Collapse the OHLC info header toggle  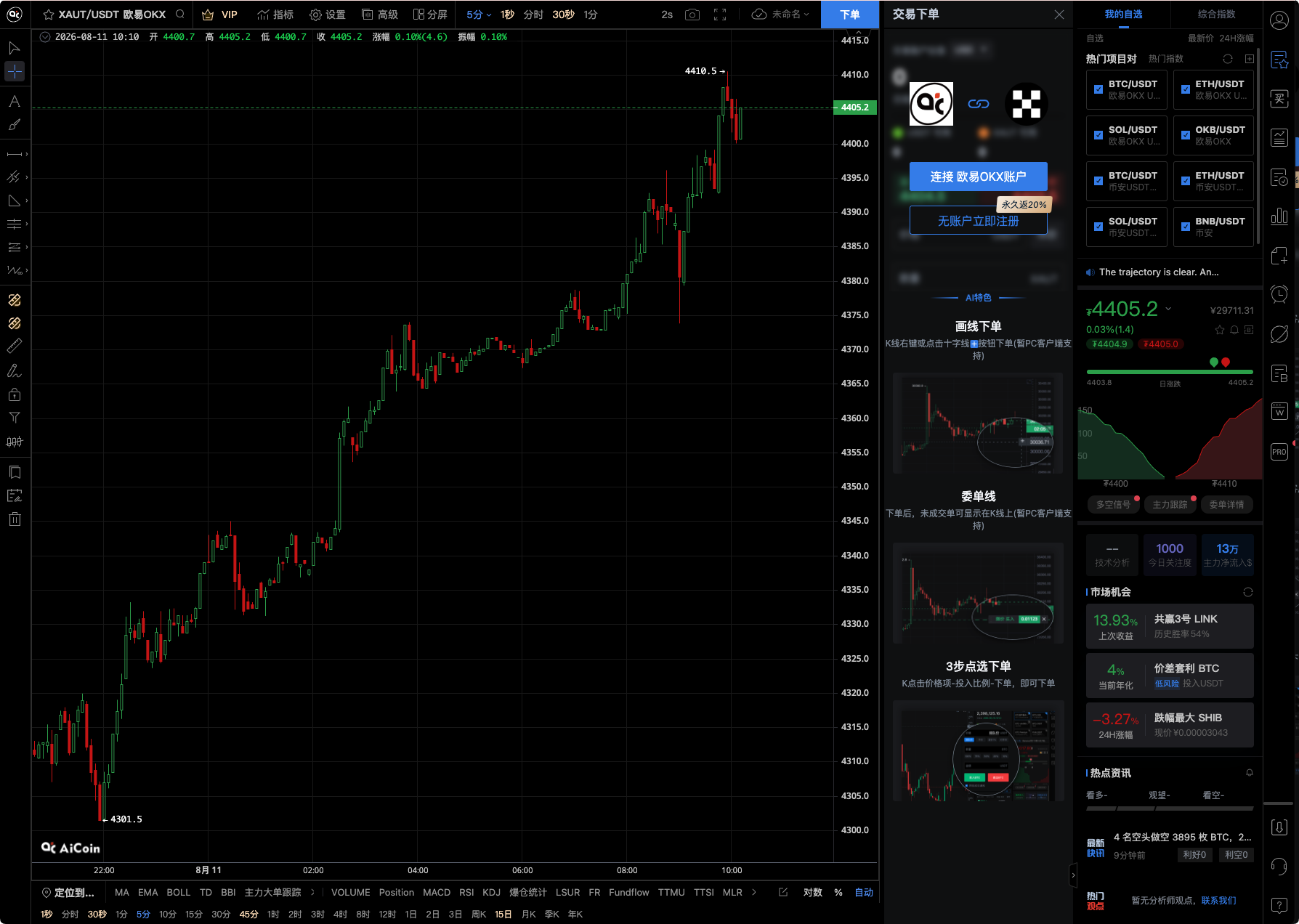45,37
